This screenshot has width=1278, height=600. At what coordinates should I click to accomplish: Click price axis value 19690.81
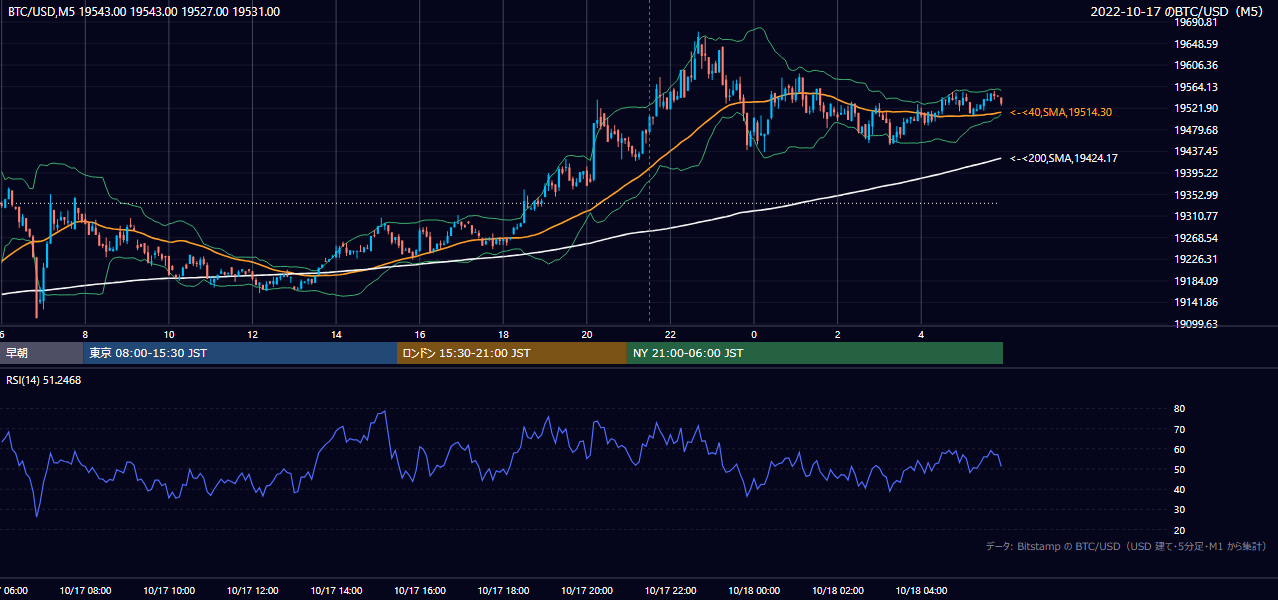click(x=1196, y=22)
